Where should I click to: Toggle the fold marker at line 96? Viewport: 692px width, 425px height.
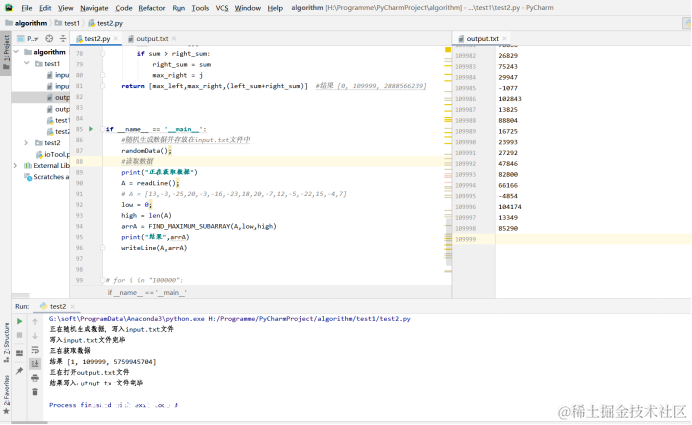tap(102, 248)
